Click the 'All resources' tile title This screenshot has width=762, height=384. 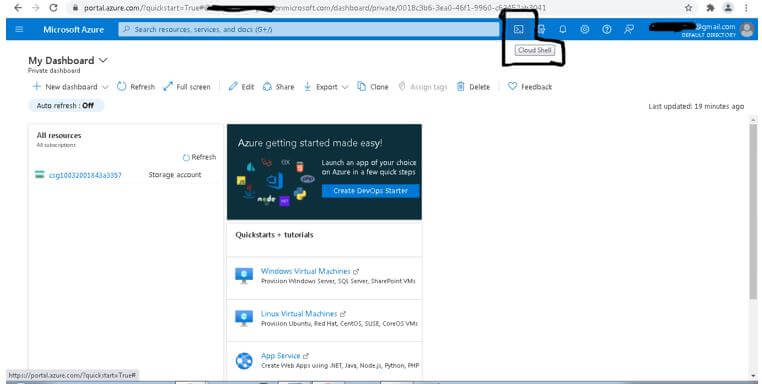59,136
